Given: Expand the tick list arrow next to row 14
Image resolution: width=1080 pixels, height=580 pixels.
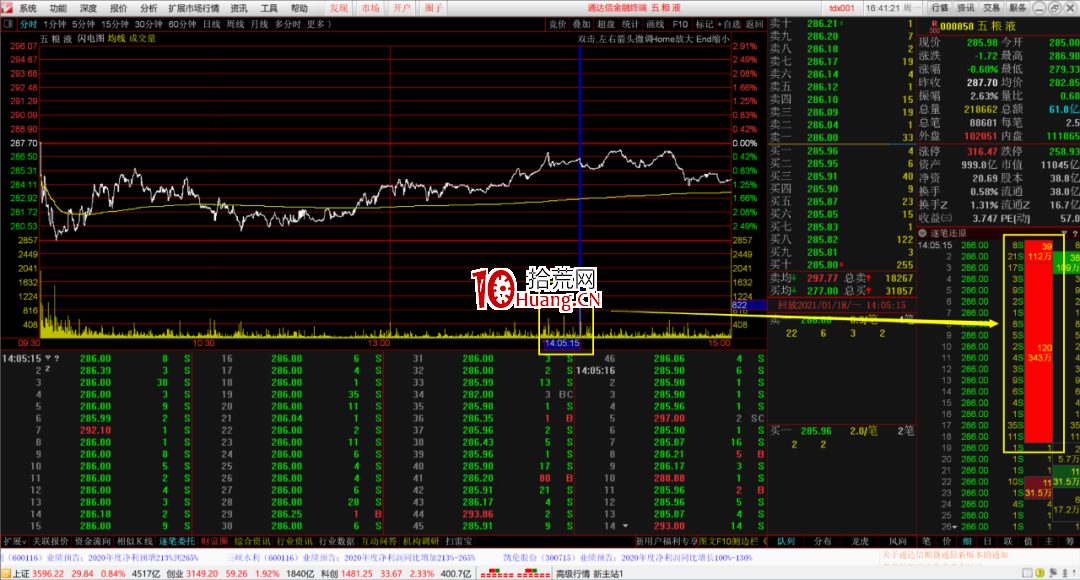Looking at the screenshot, I should (x=625, y=526).
